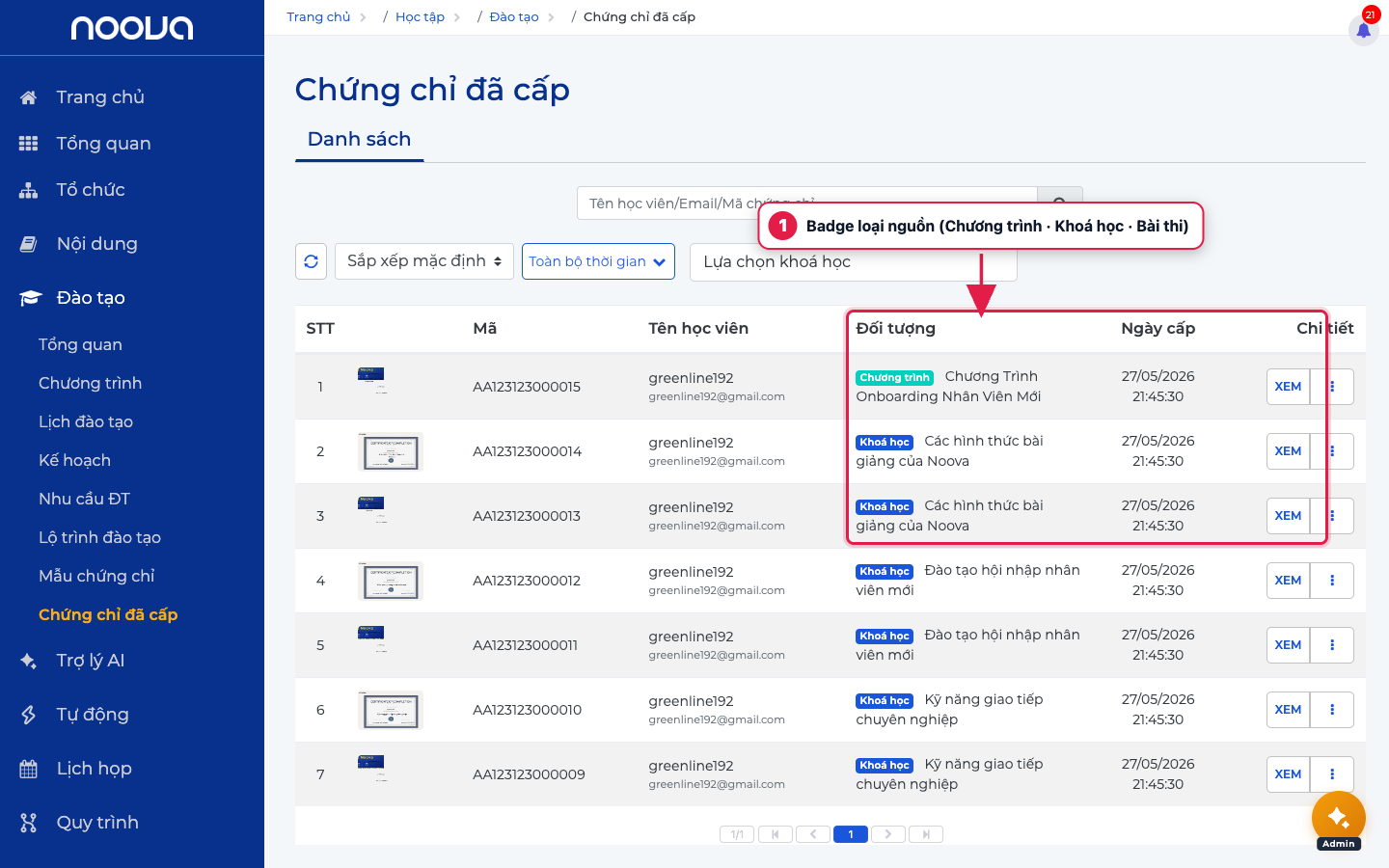
Task: Click Trang chủ breadcrumb link
Action: [x=318, y=16]
